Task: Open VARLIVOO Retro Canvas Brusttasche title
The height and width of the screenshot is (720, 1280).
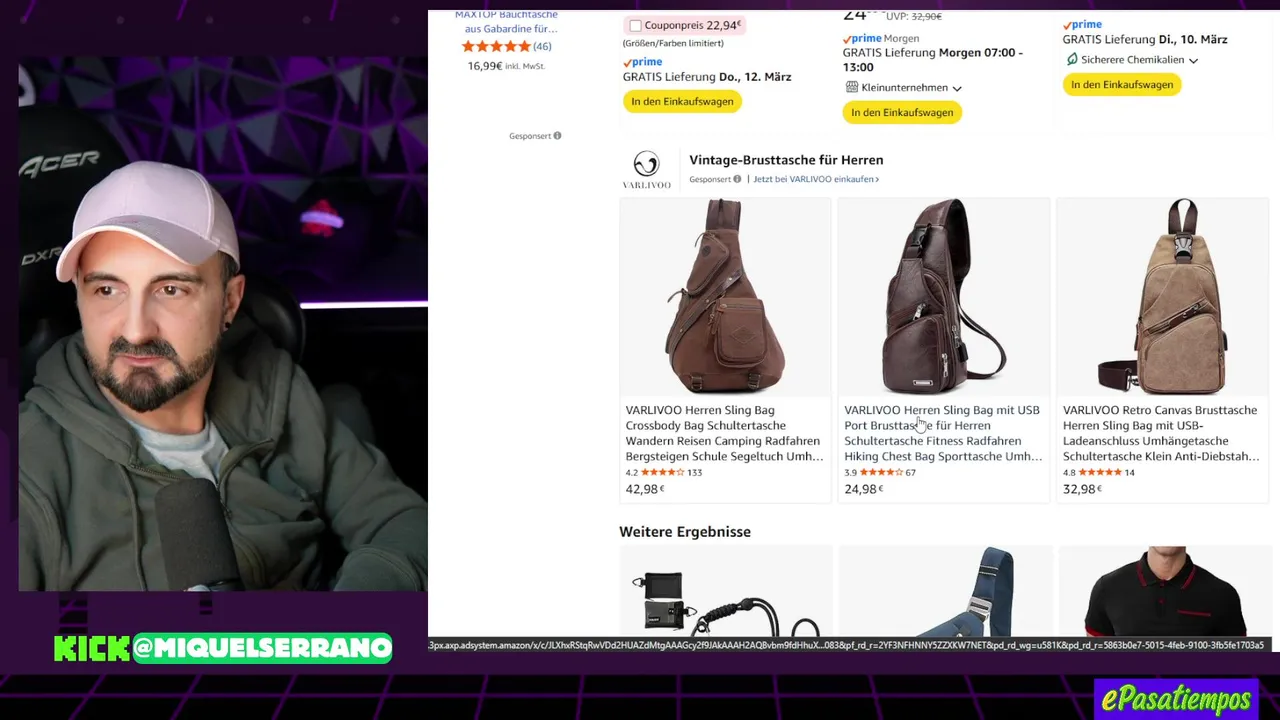Action: [x=1161, y=433]
